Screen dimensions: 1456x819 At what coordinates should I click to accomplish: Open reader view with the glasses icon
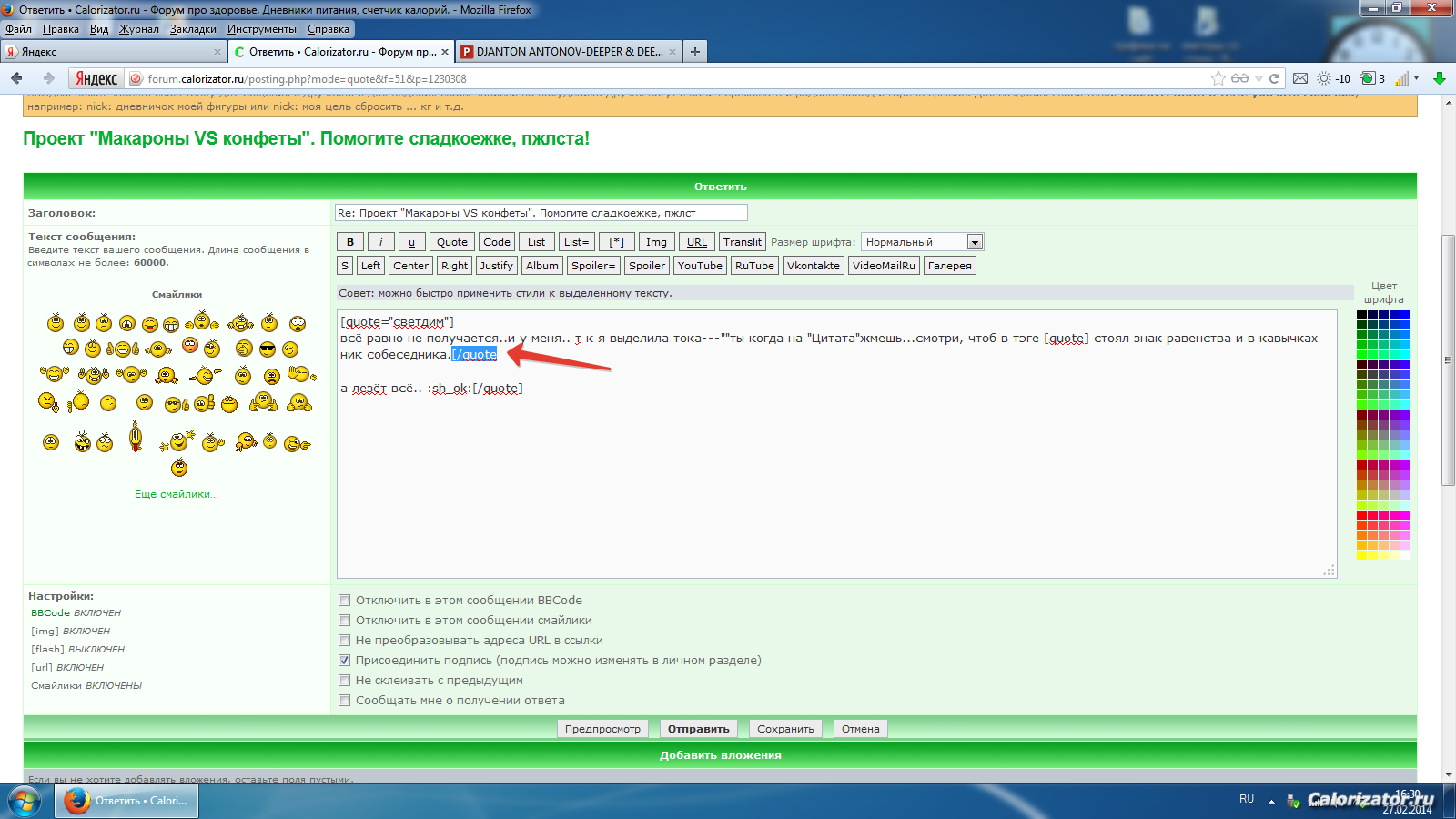coord(1239,78)
